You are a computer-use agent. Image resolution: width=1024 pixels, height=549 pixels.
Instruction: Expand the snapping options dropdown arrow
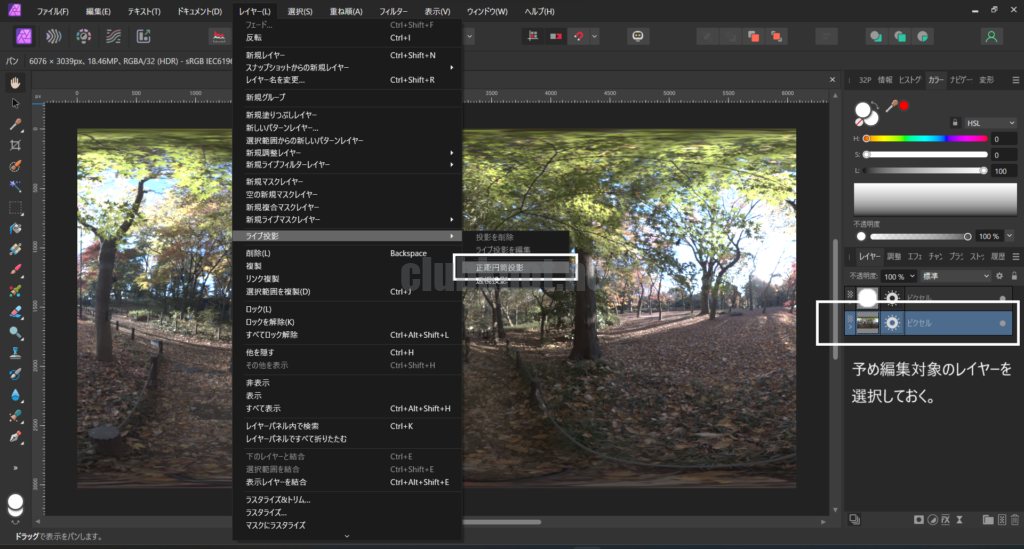[595, 36]
